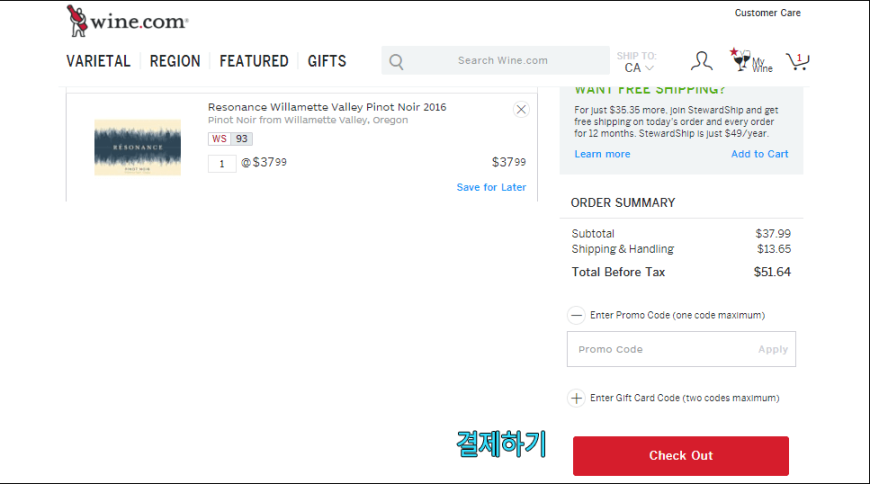Open the shopping cart icon
Viewport: 870px width, 484px height.
(797, 61)
